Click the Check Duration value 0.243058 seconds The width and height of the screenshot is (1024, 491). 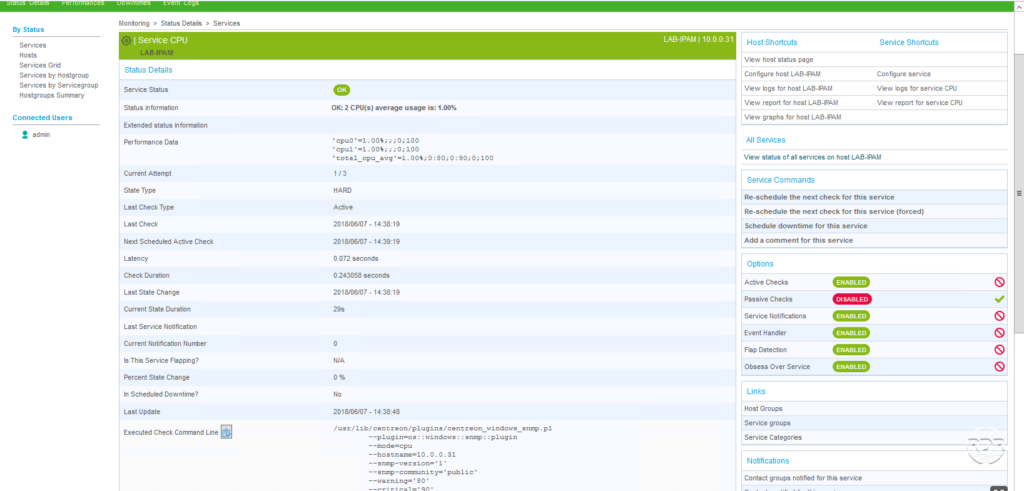point(361,276)
